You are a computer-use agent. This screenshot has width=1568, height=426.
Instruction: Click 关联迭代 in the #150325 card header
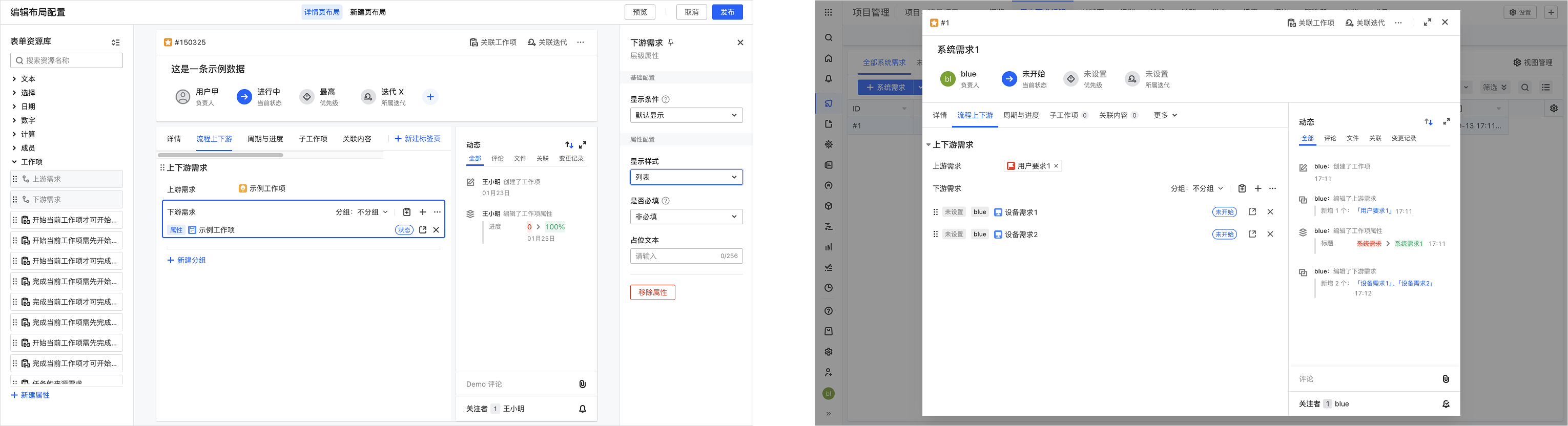(x=547, y=42)
